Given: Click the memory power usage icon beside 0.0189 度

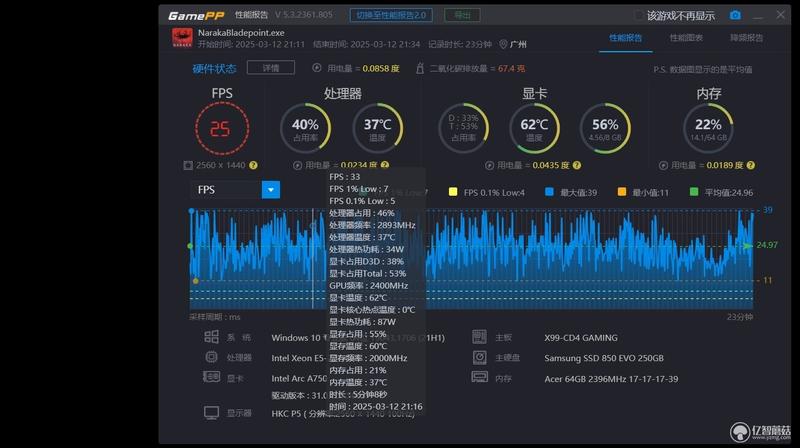Looking at the screenshot, I should point(663,165).
